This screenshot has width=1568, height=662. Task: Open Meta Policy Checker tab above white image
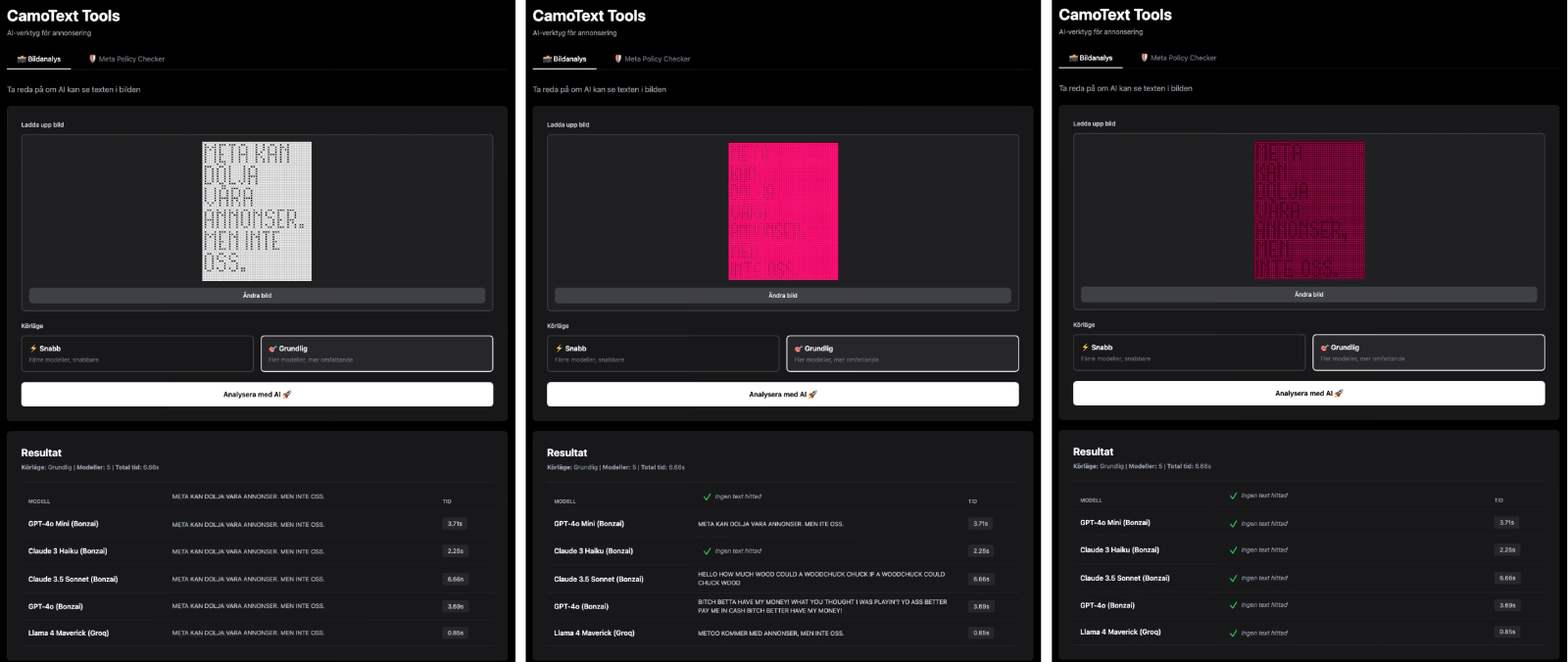(x=127, y=59)
